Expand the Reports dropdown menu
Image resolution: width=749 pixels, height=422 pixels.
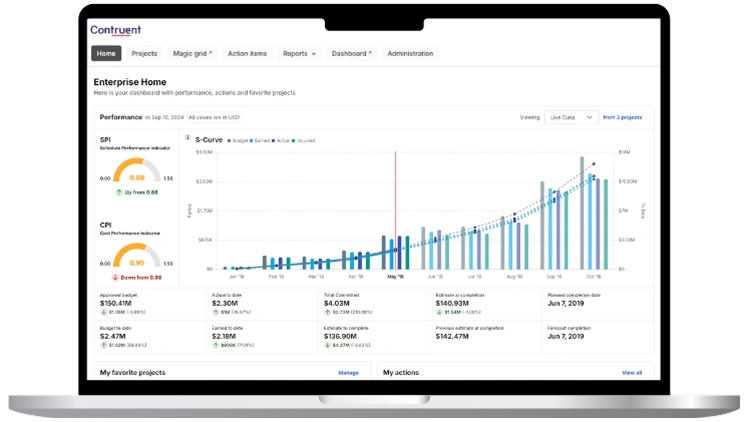(298, 54)
